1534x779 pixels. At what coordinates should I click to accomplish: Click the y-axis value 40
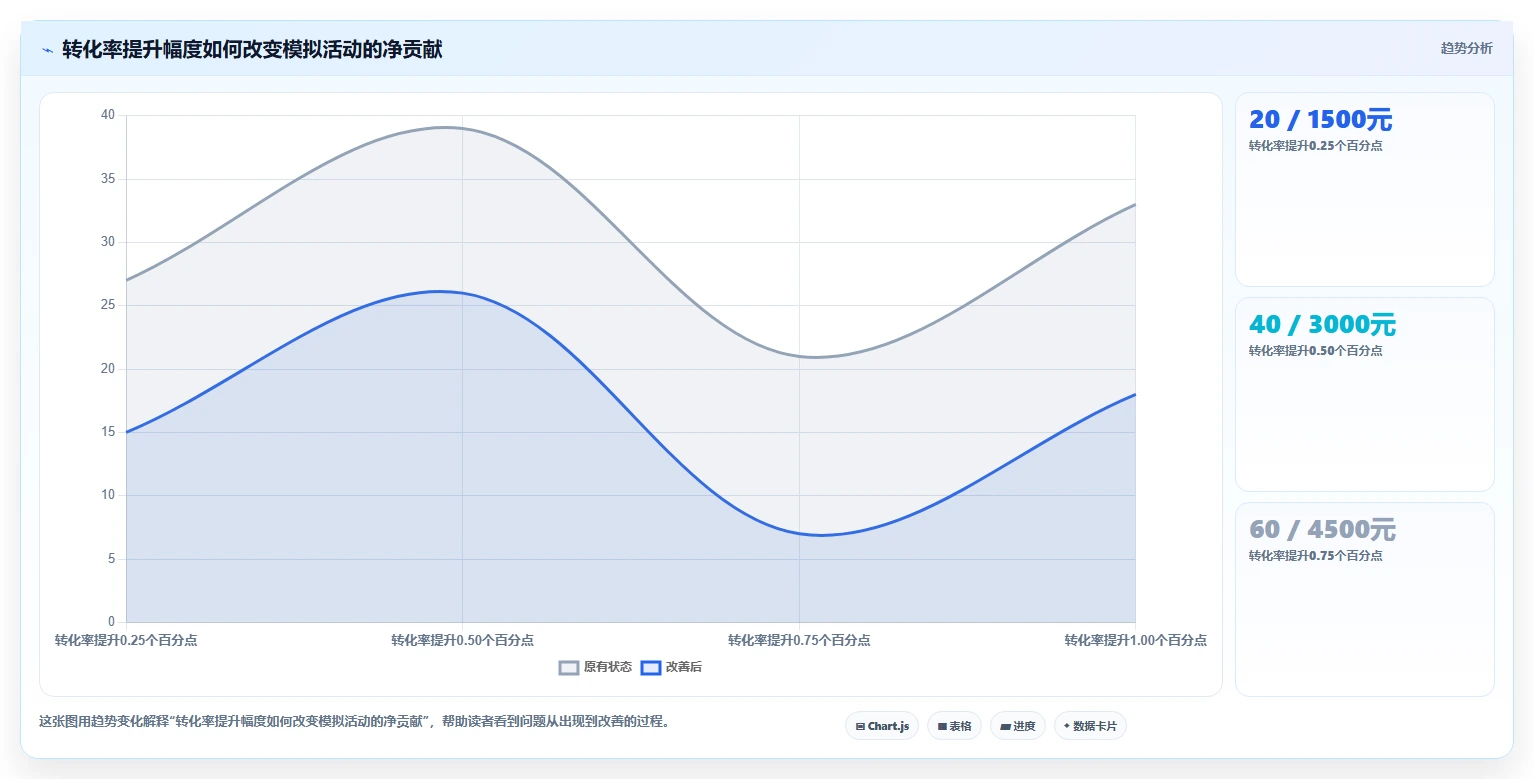click(108, 115)
